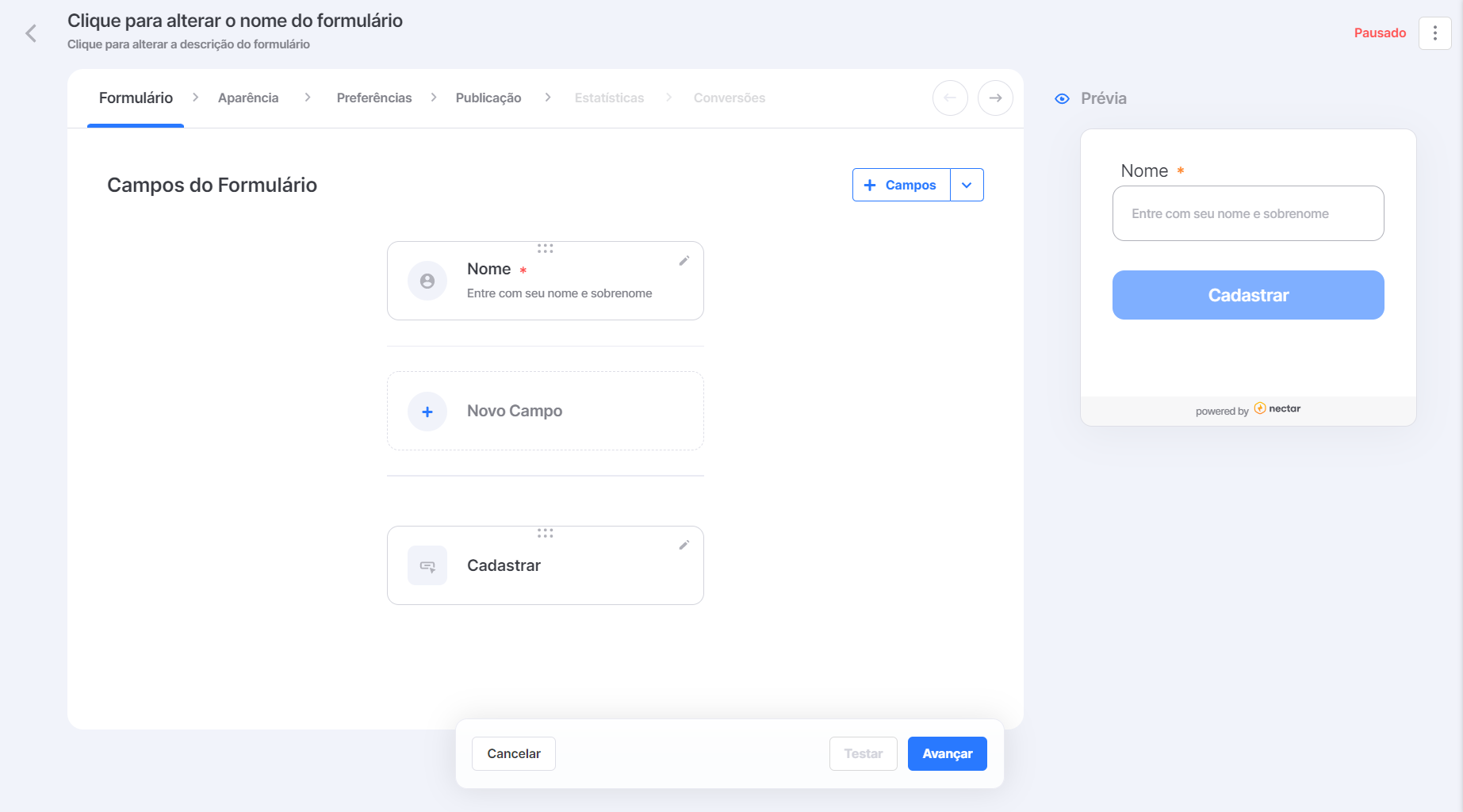1463x812 pixels.
Task: Go to the Publicação tab
Action: (x=488, y=98)
